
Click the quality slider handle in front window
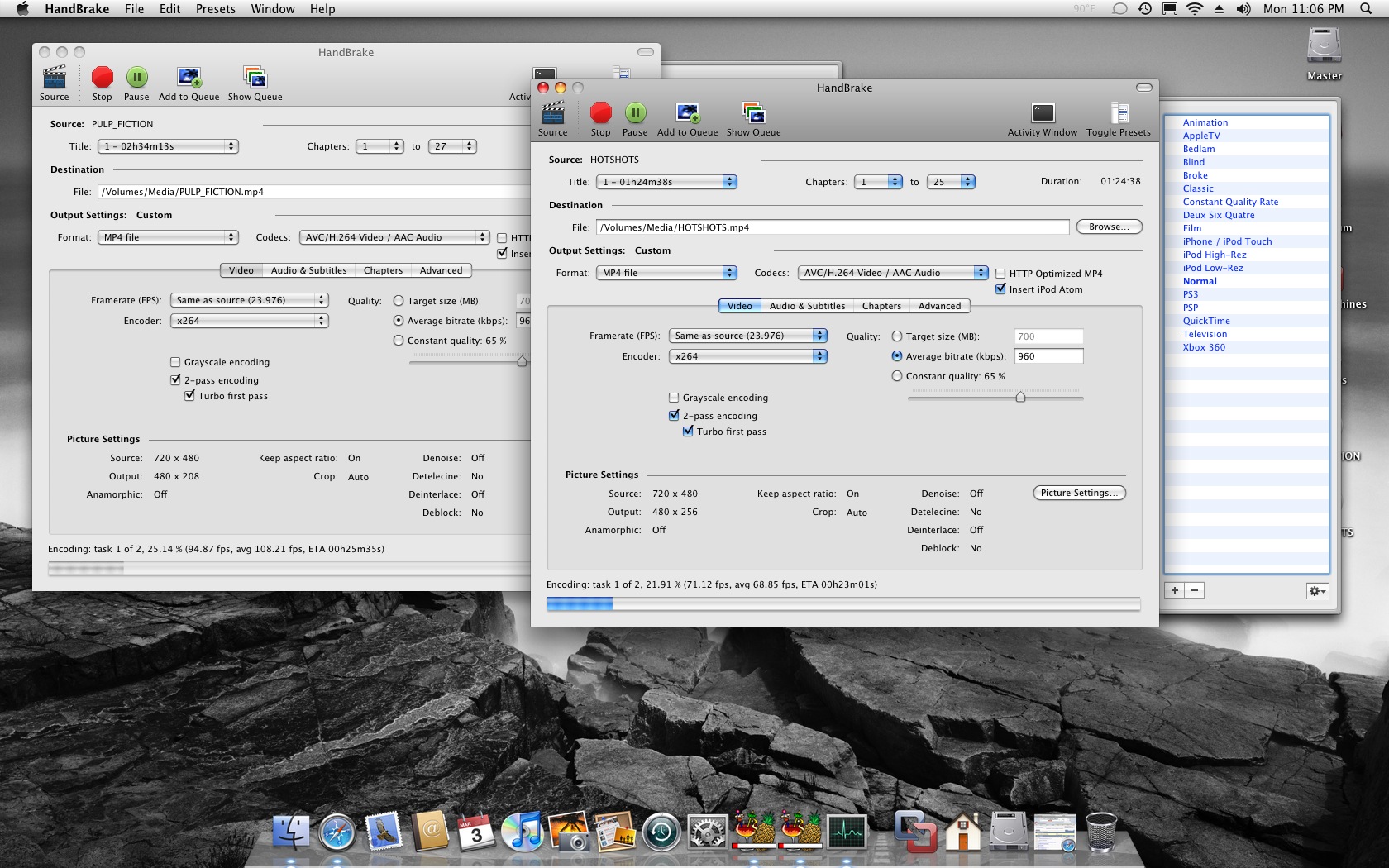[1020, 398]
